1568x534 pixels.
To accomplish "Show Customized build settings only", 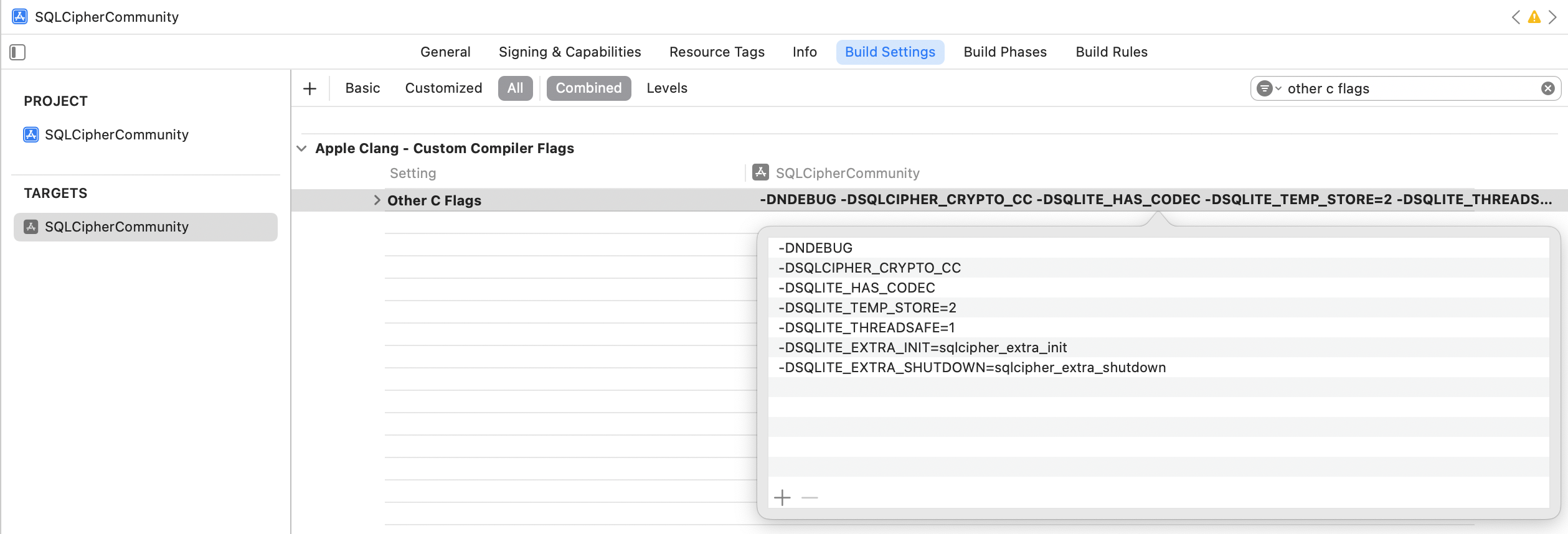I will coord(443,88).
